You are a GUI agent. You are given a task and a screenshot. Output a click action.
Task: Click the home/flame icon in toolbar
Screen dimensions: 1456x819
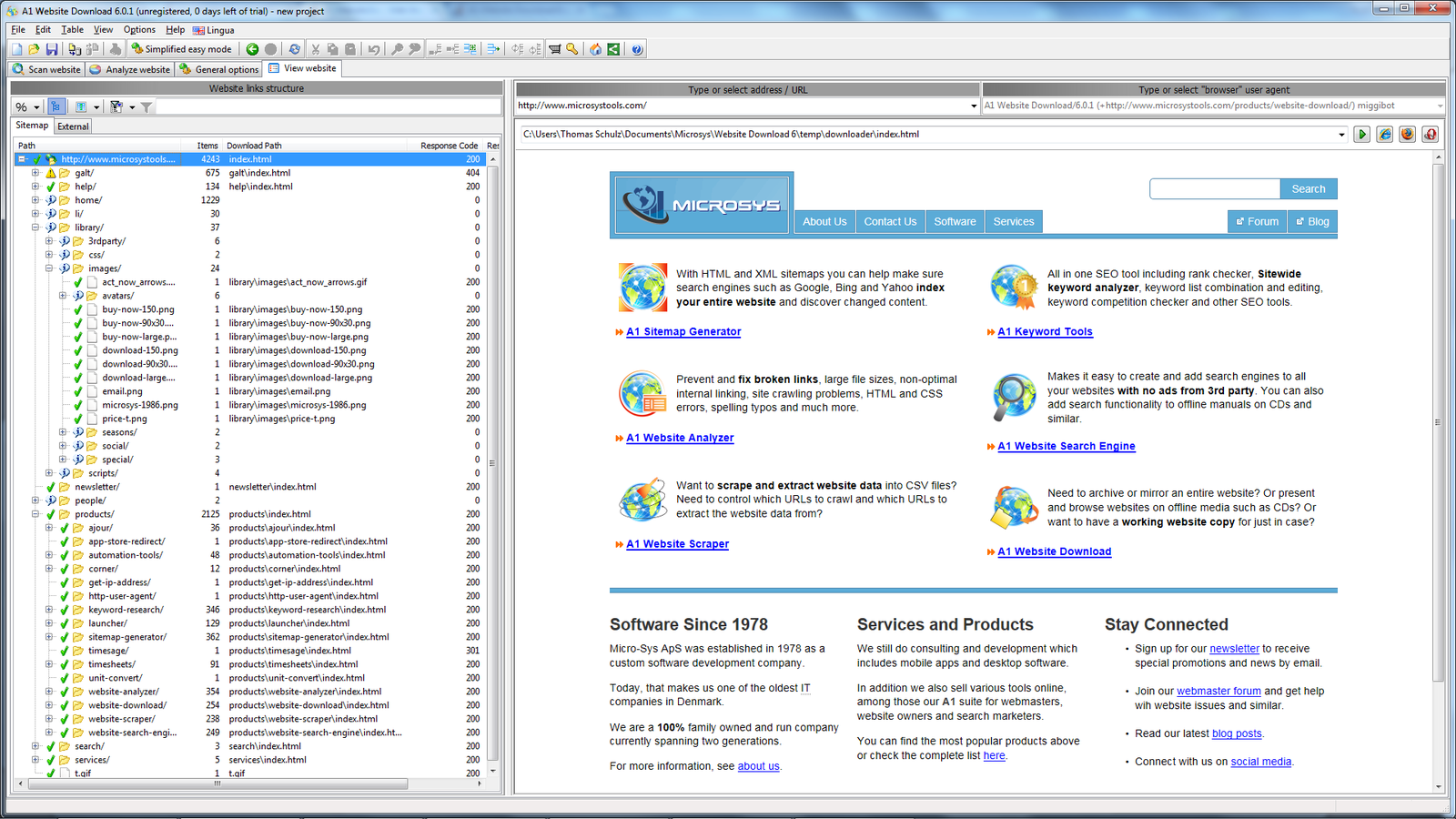click(x=595, y=49)
